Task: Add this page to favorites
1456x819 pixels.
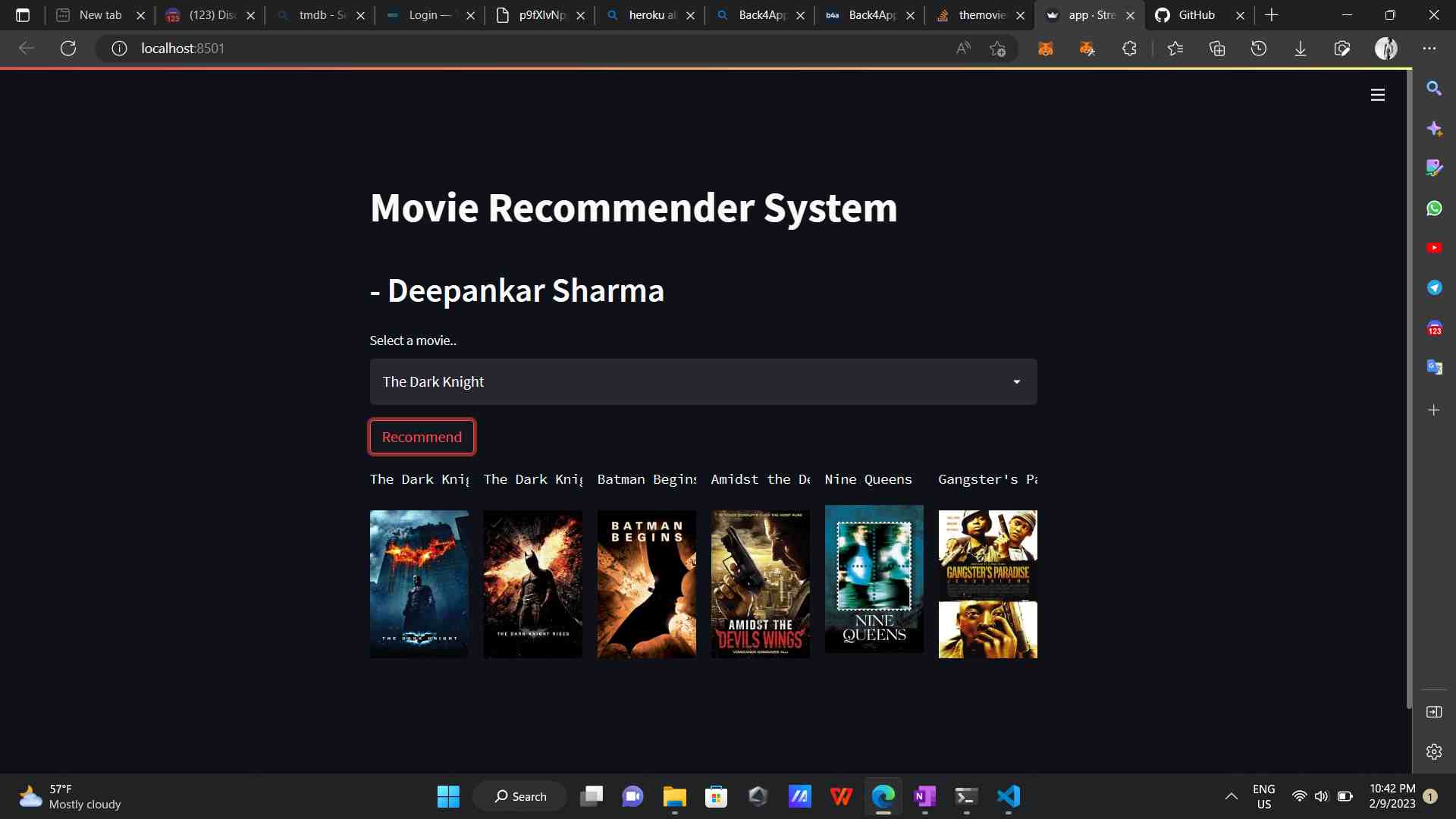Action: pos(997,49)
